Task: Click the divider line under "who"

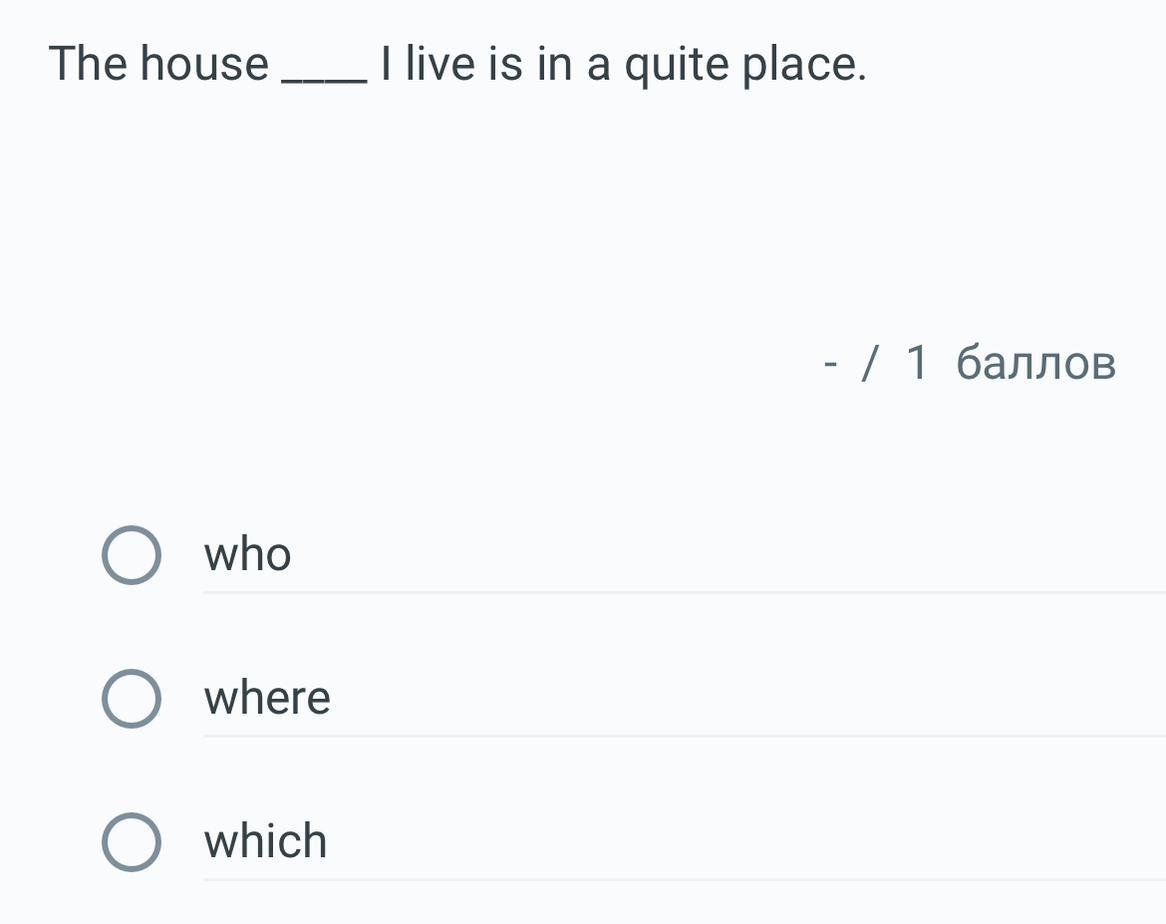Action: 684,592
